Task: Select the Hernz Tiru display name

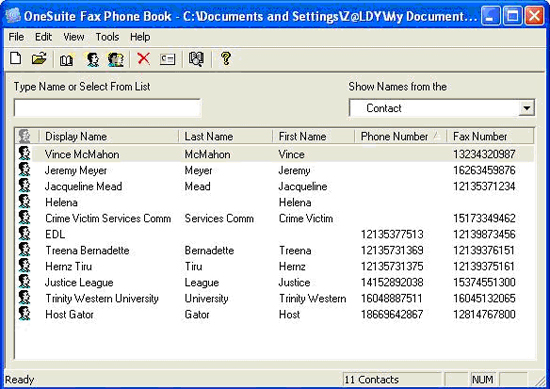Action: pyautogui.click(x=69, y=266)
